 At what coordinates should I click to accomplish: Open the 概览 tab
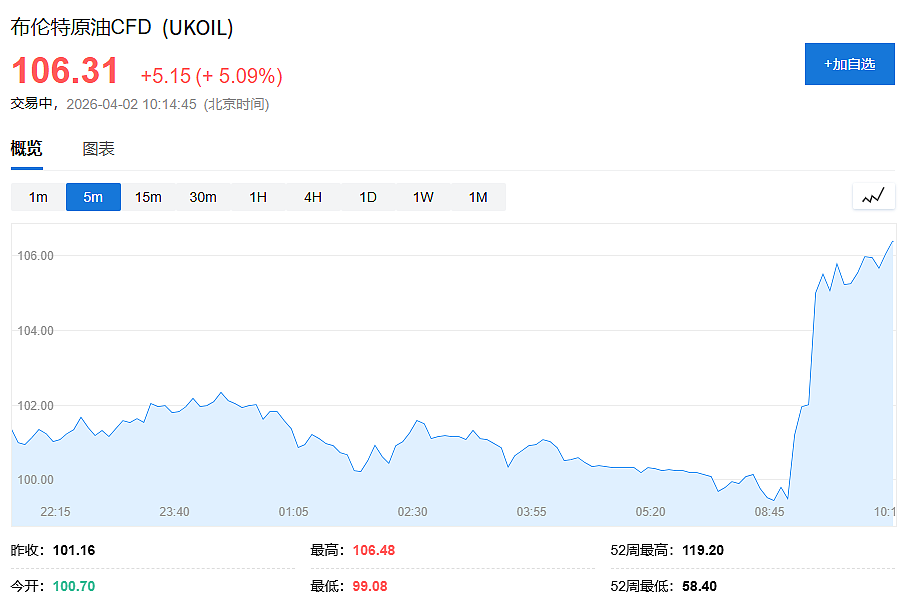(27, 149)
